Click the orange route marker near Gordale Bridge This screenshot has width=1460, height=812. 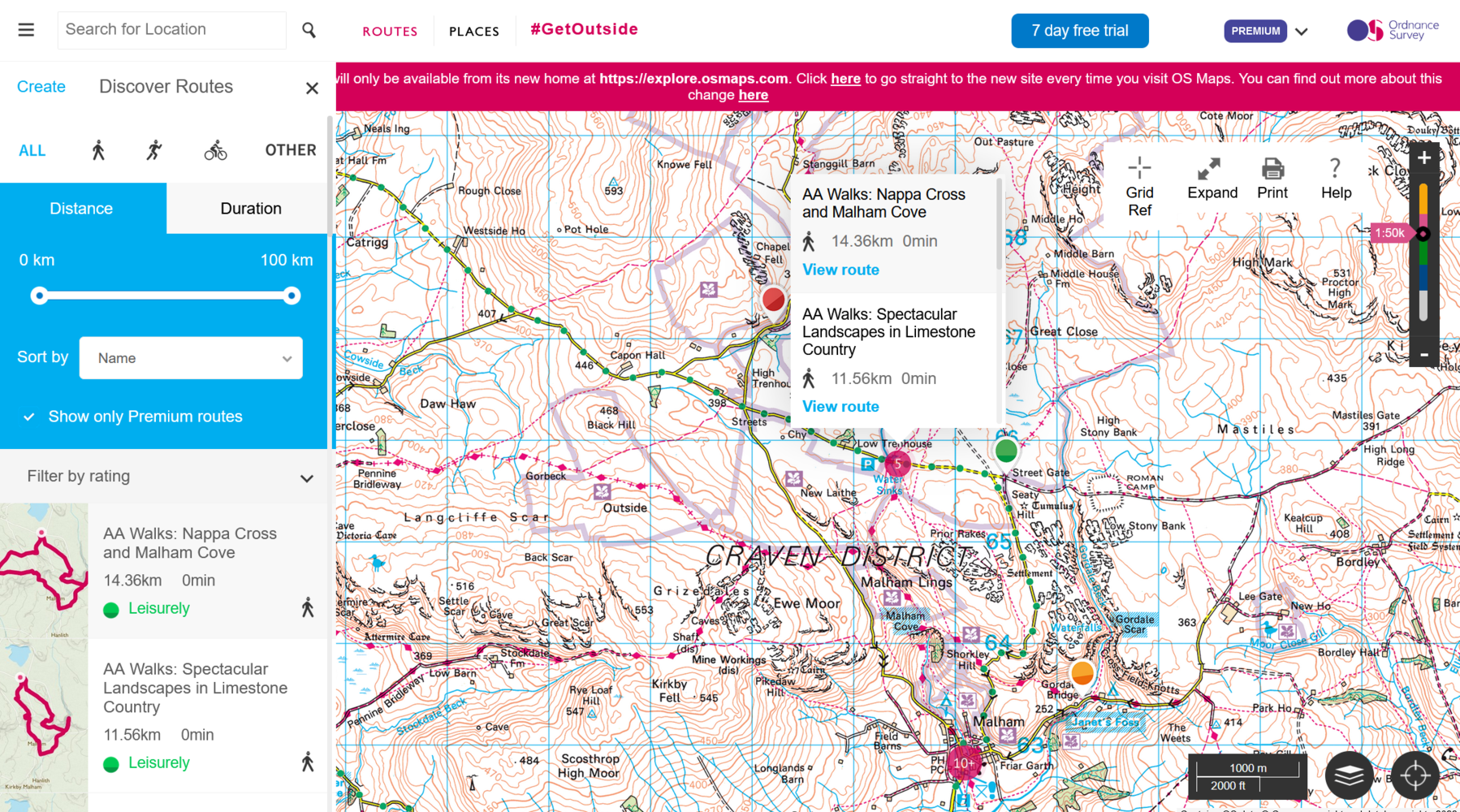[1082, 673]
